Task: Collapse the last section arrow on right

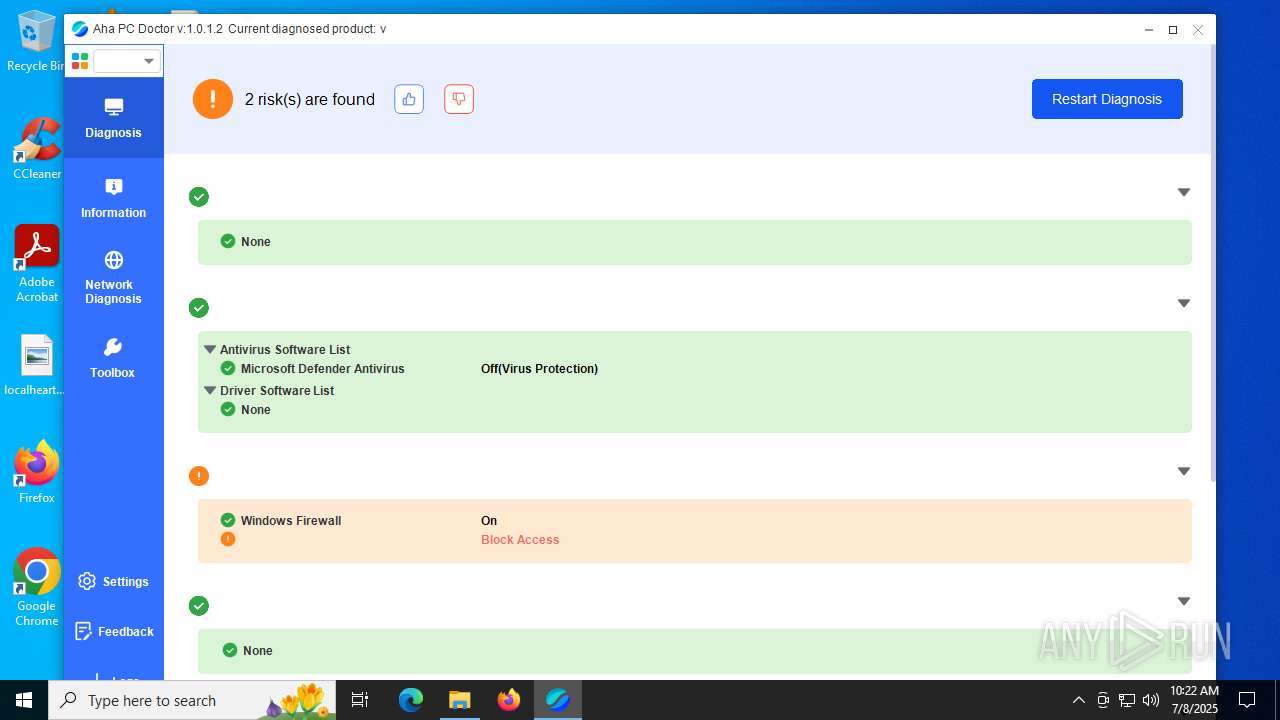Action: point(1184,601)
